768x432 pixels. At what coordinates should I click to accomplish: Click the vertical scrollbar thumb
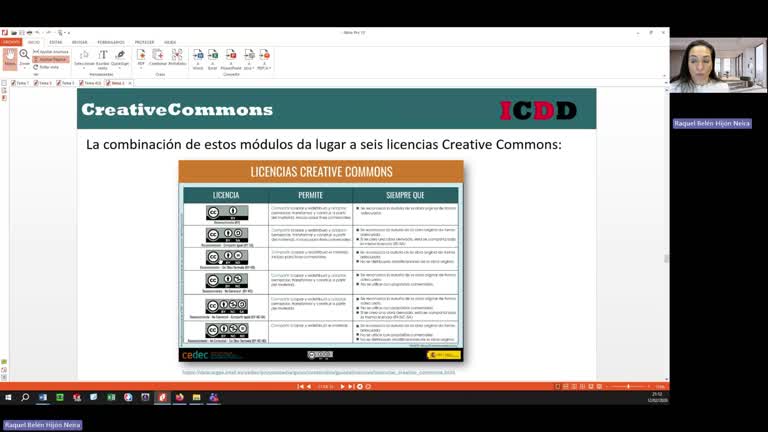pos(666,258)
